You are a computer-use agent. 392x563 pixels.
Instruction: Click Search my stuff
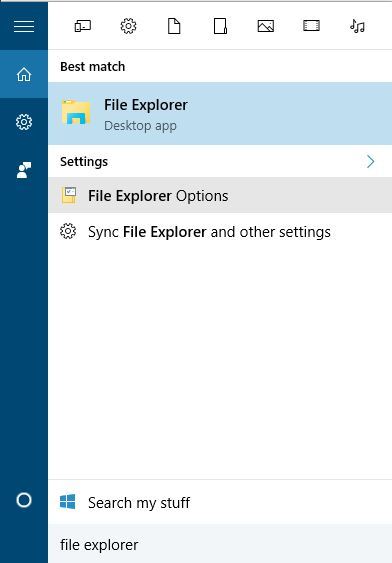pos(220,502)
